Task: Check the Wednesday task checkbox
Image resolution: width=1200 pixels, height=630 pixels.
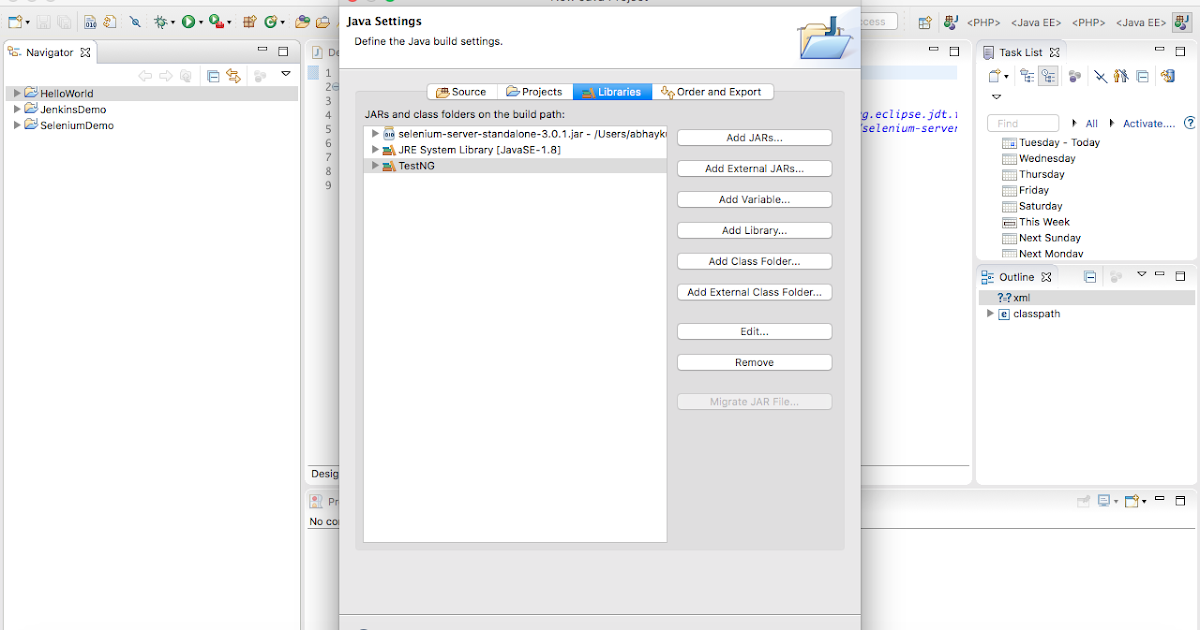Action: point(1007,158)
